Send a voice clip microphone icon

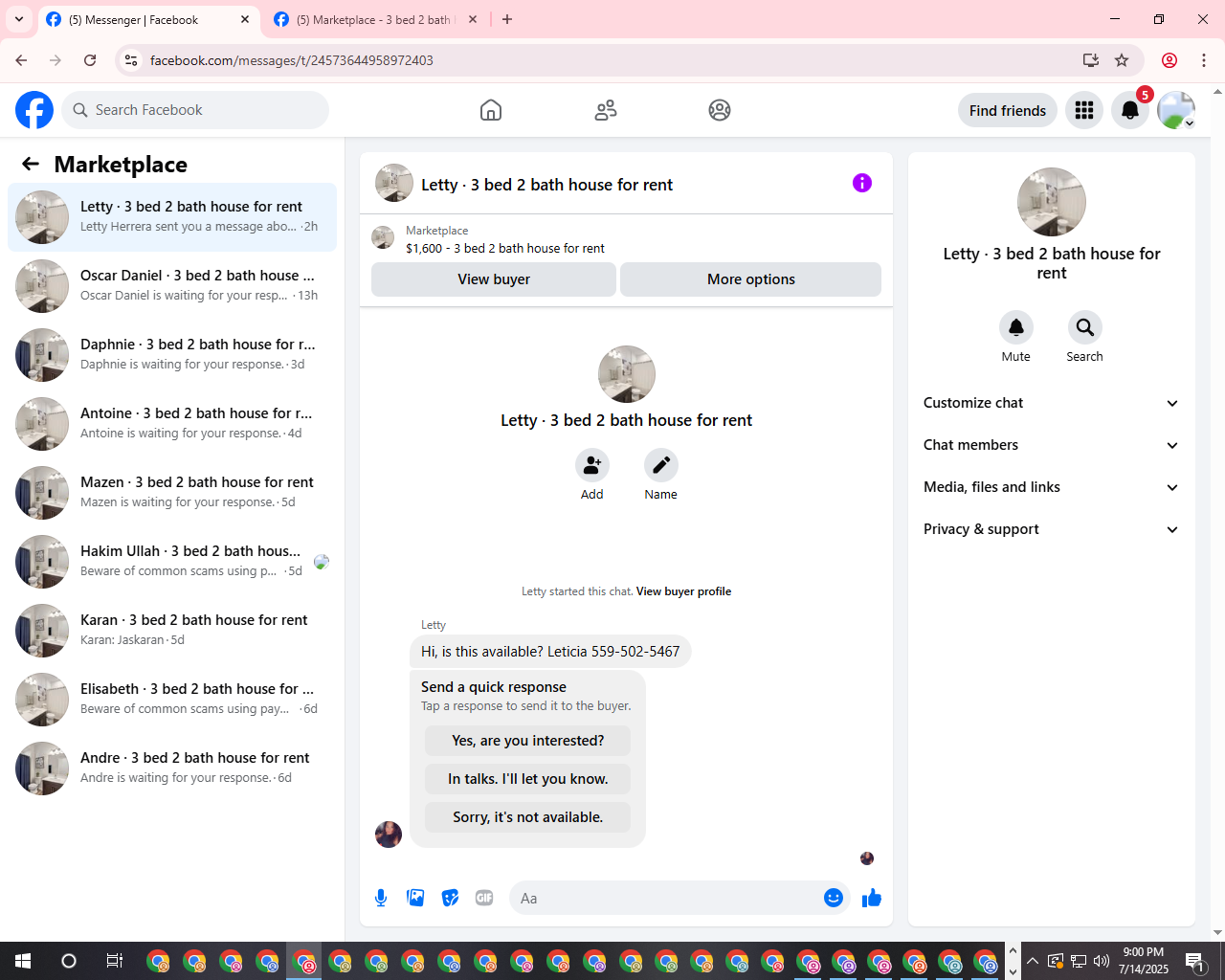pos(381,898)
